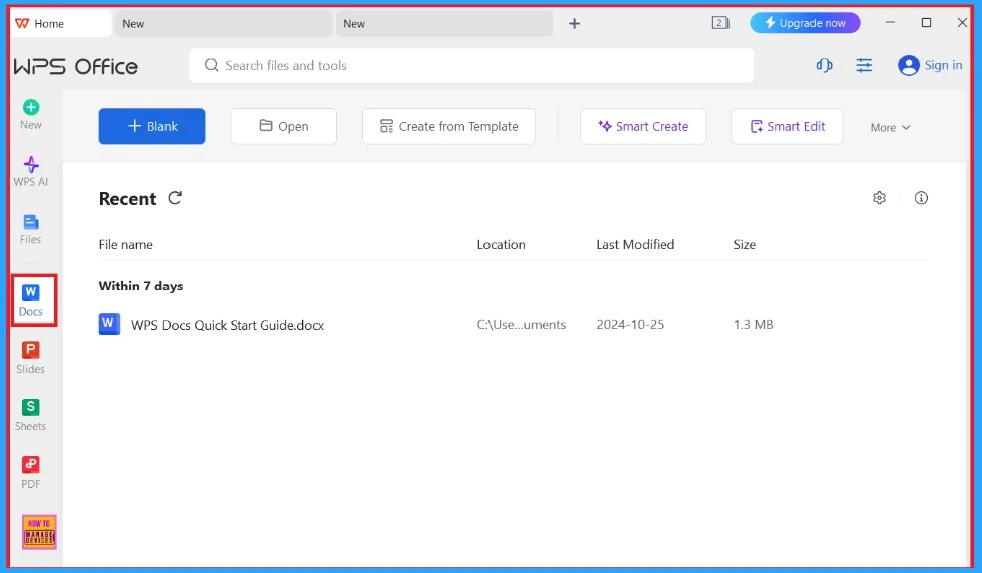Image resolution: width=982 pixels, height=573 pixels.
Task: Click the info icon beside settings gear
Action: [x=921, y=198]
